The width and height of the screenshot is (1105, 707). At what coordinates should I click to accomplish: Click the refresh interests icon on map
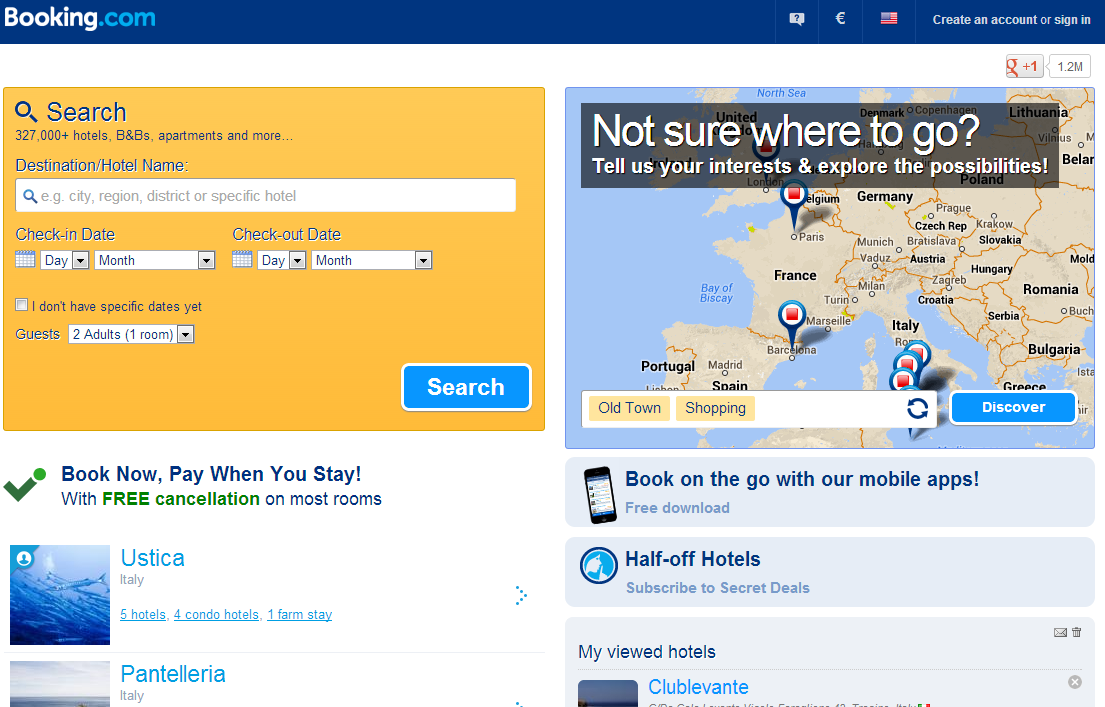tap(917, 408)
